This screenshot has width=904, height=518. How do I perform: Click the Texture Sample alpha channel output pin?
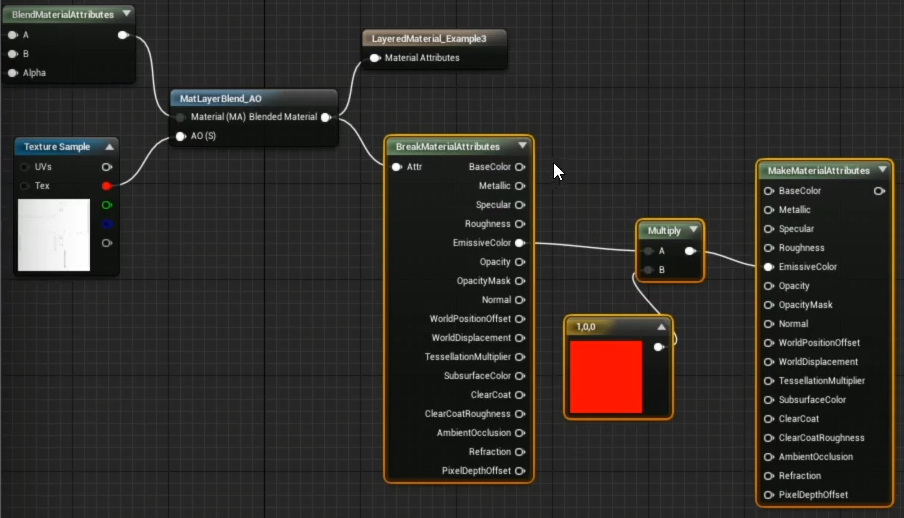(x=107, y=243)
